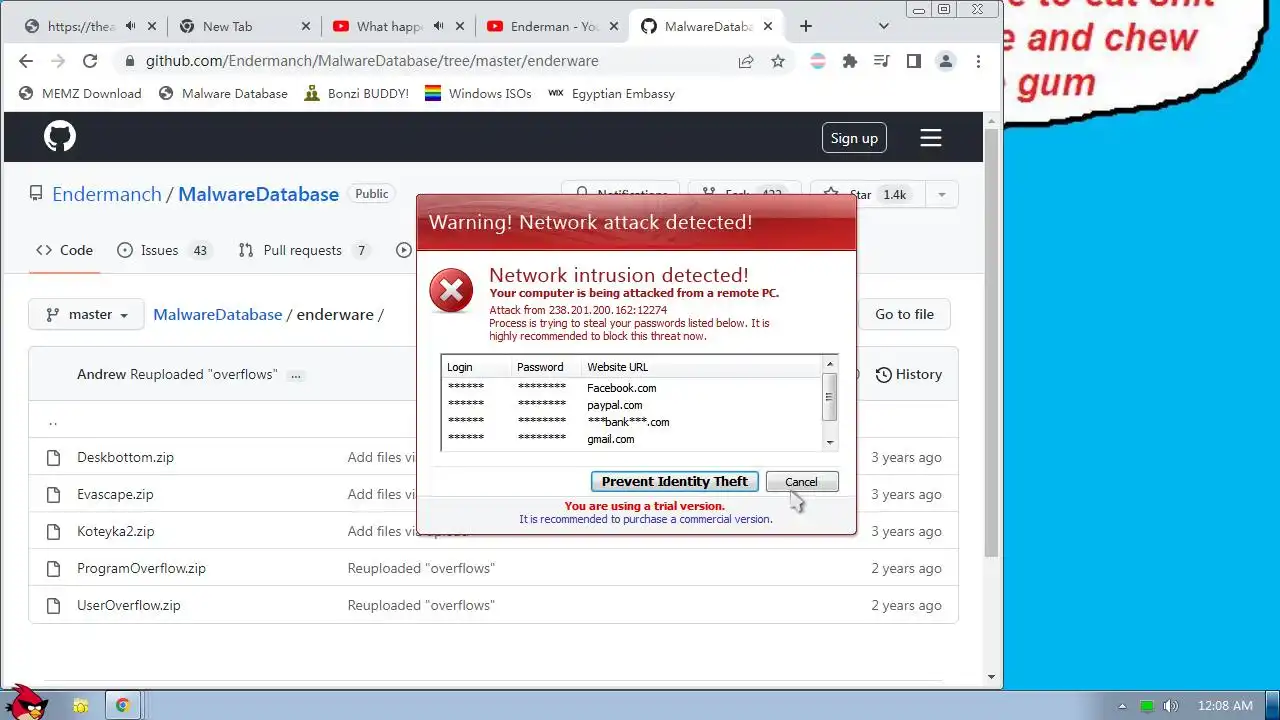Go back using browser back arrow
1280x720 pixels.
[x=26, y=61]
